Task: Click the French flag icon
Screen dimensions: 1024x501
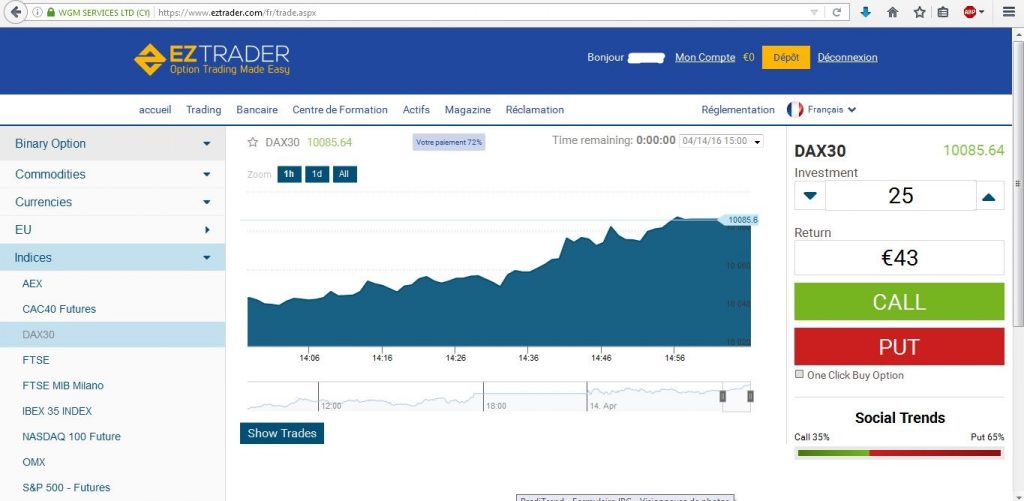Action: pos(795,110)
